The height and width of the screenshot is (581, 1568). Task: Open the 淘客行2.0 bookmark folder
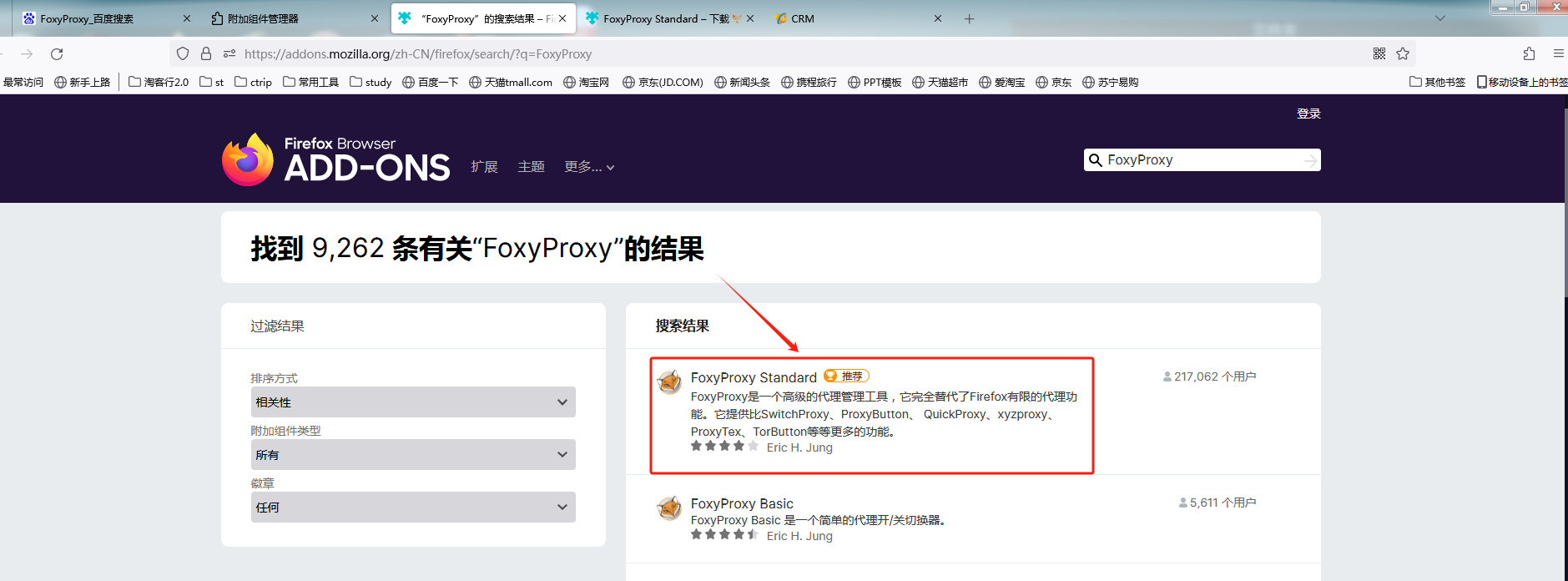pos(159,82)
